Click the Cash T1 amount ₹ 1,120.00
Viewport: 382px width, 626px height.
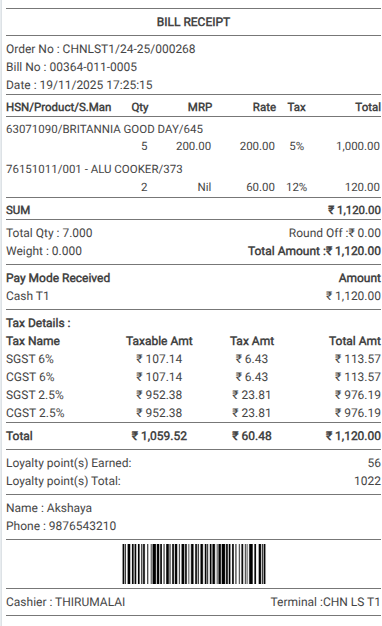tap(353, 296)
